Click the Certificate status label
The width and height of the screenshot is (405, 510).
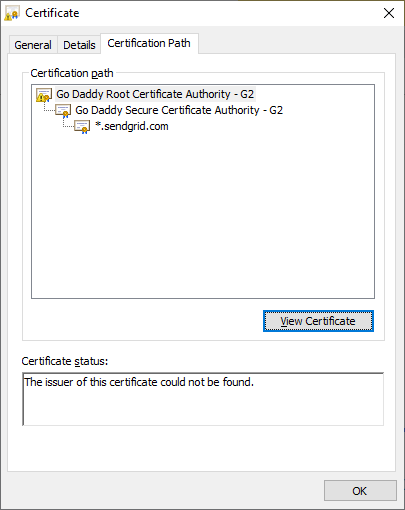click(x=65, y=361)
